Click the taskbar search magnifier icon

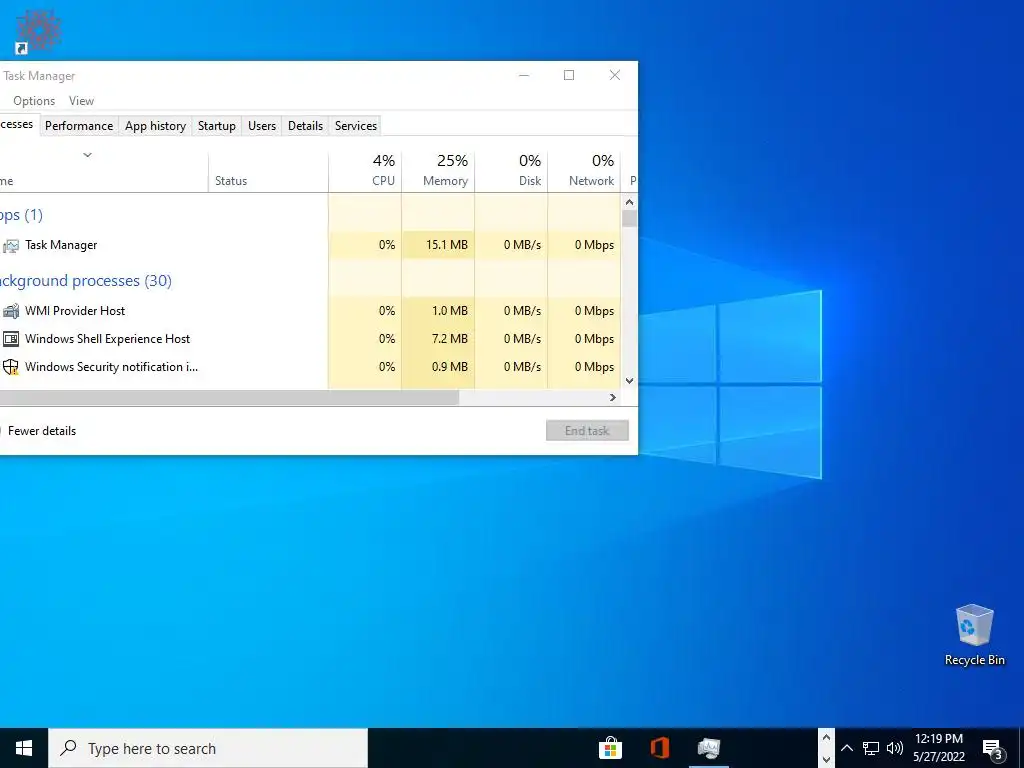(68, 748)
